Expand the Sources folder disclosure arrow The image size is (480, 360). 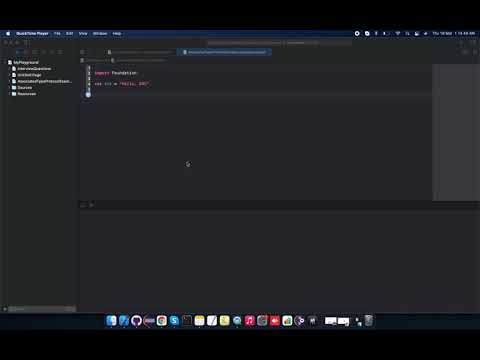point(9,88)
